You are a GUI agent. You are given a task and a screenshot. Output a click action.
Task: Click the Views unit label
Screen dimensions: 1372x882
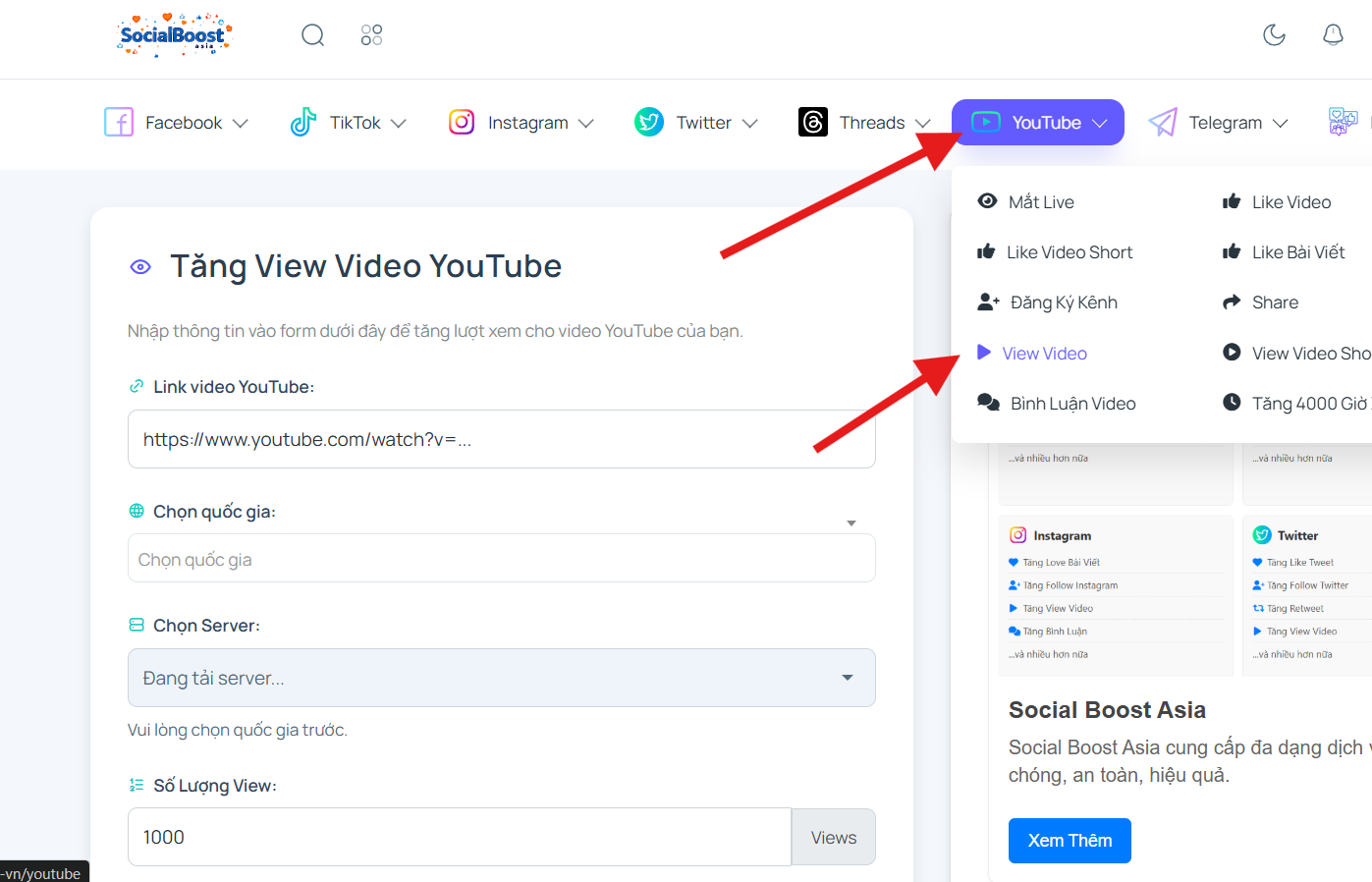tap(834, 838)
